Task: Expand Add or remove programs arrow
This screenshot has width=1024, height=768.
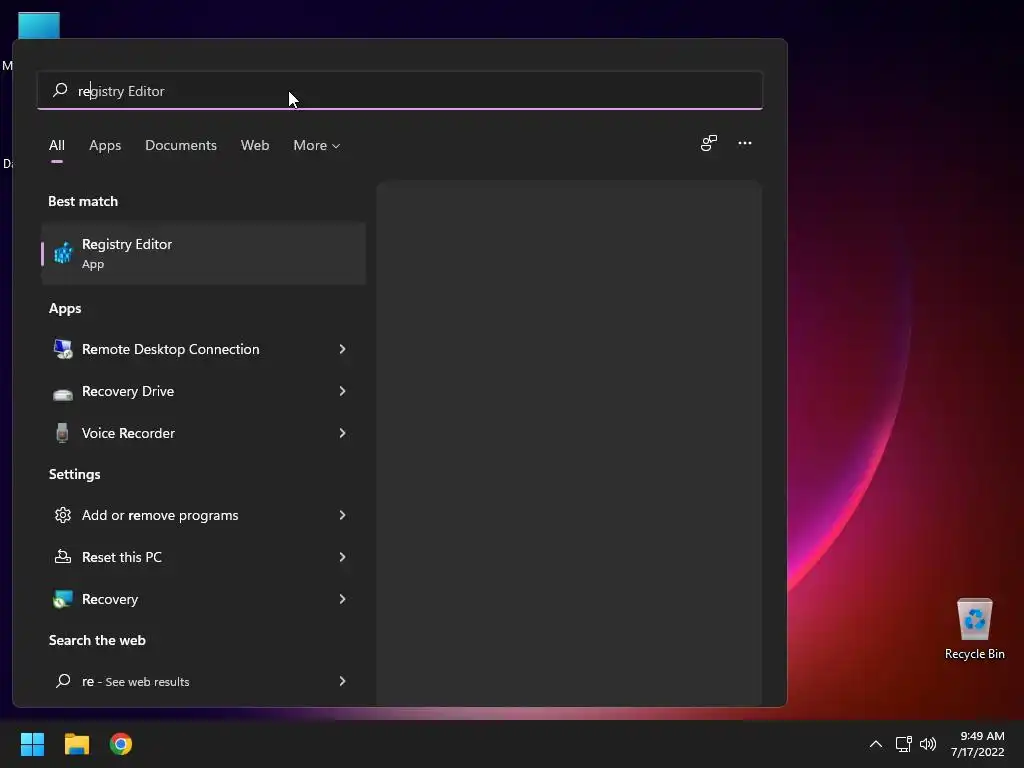Action: (342, 515)
